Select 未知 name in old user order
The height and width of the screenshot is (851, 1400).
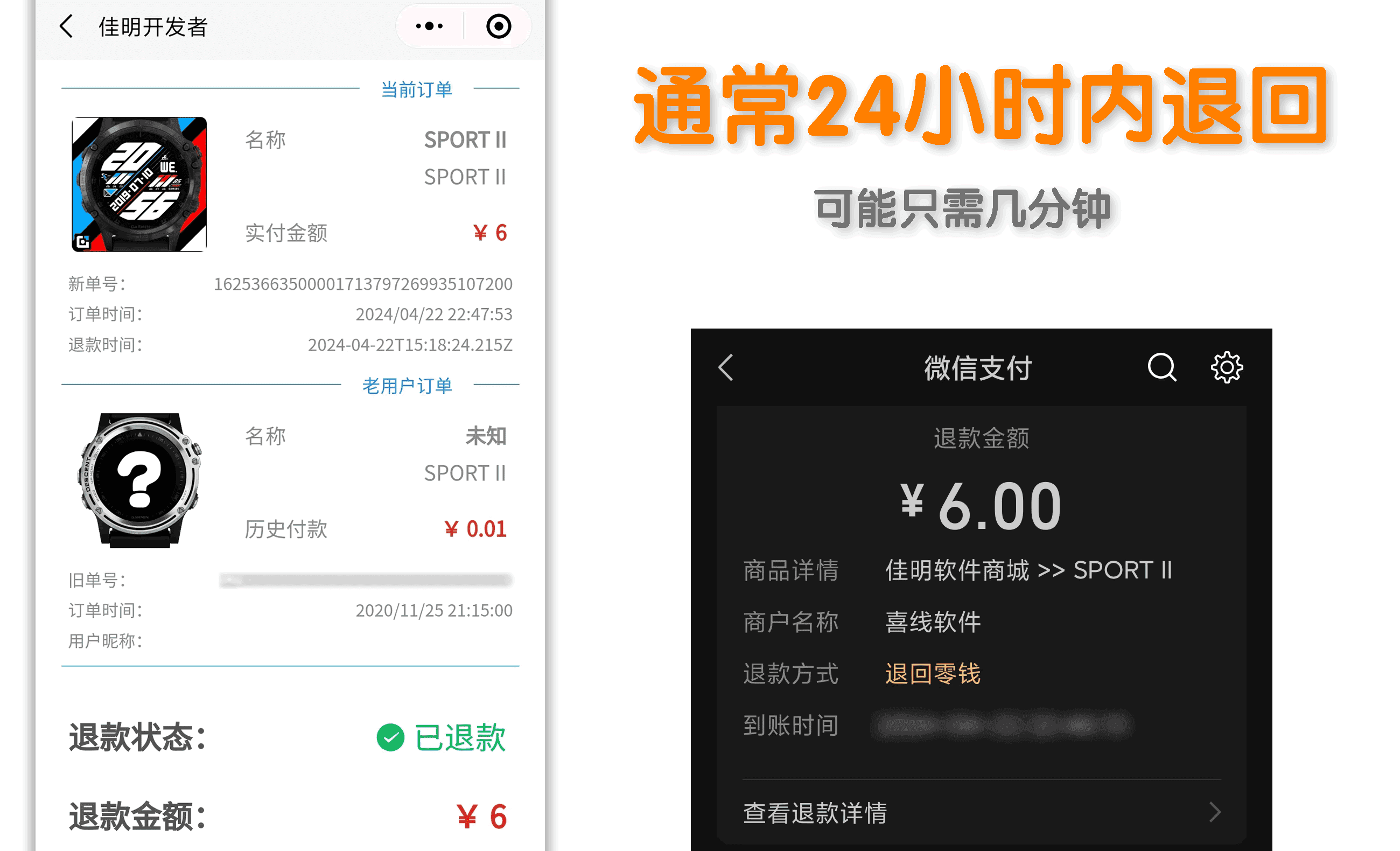coord(486,436)
